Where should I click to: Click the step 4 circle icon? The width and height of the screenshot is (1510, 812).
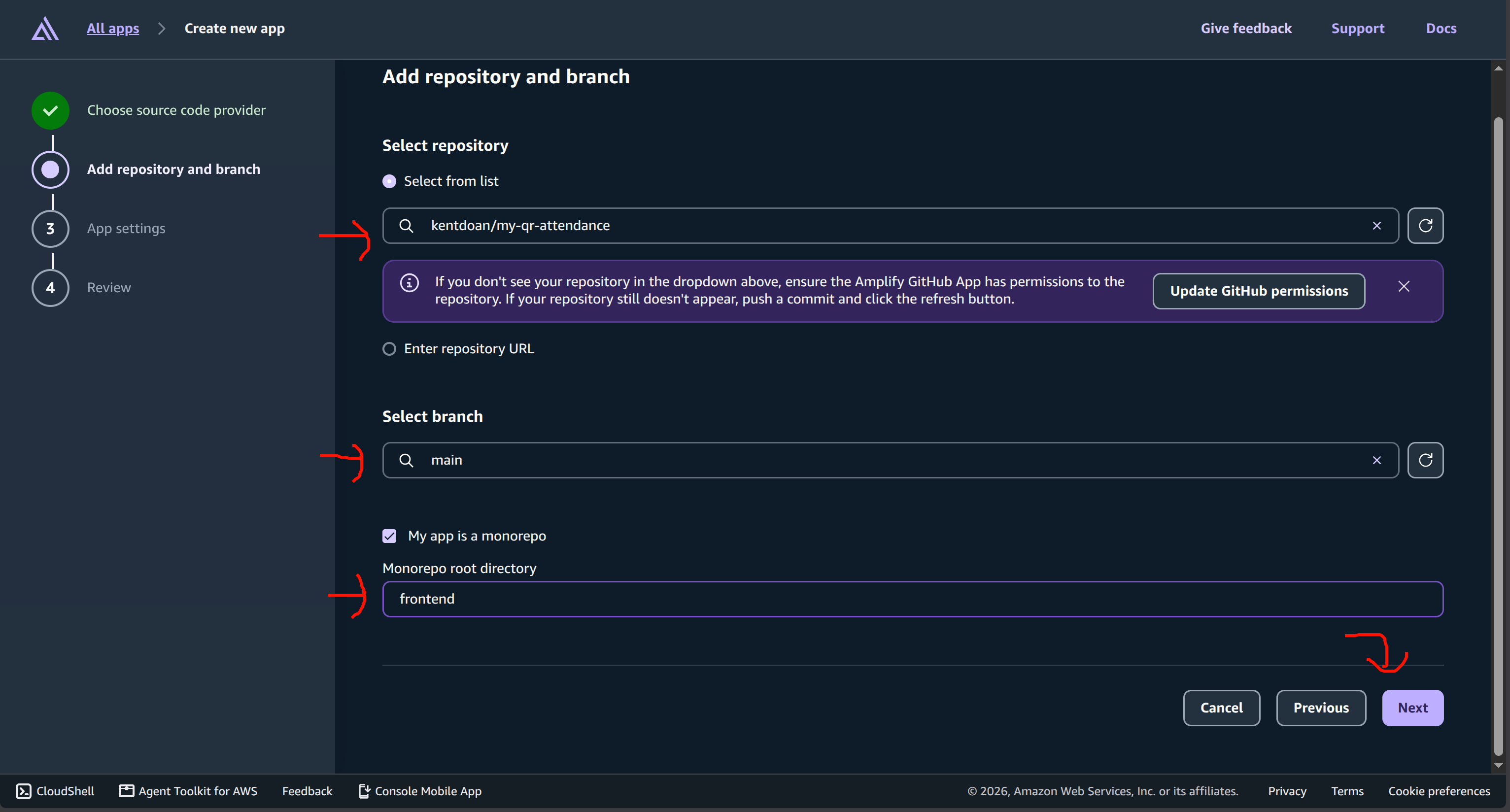tap(50, 288)
